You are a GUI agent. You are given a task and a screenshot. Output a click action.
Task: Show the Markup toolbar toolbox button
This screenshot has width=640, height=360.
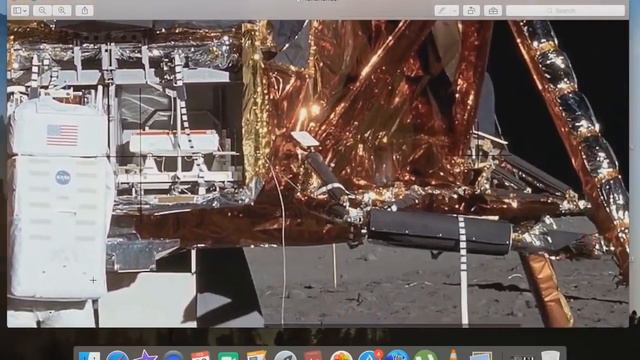tap(493, 11)
